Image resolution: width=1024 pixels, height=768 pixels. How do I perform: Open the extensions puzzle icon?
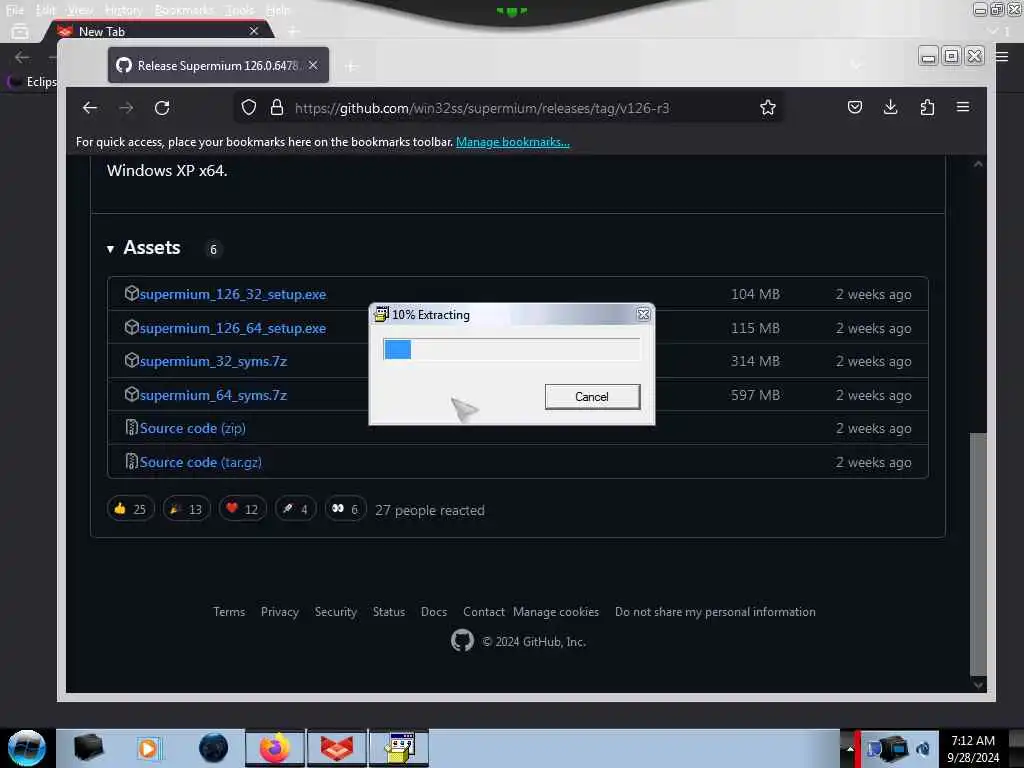tap(927, 107)
